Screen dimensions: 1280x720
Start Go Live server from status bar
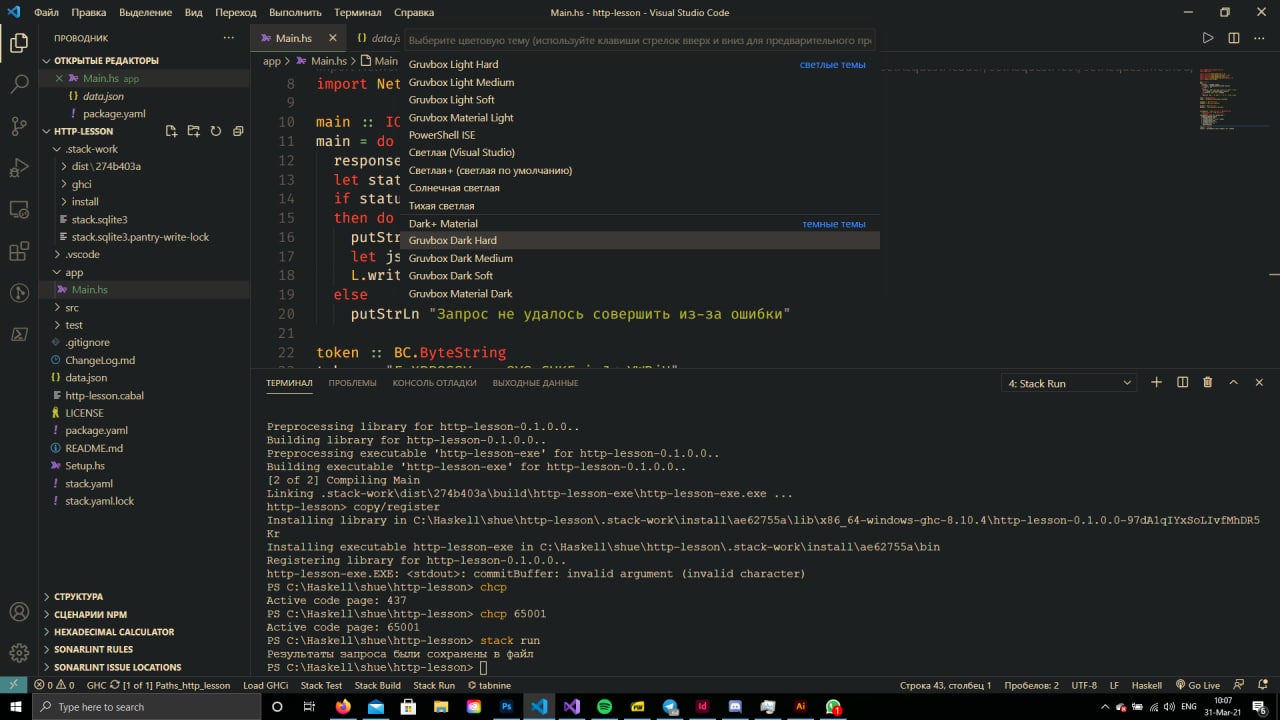tap(1197, 685)
